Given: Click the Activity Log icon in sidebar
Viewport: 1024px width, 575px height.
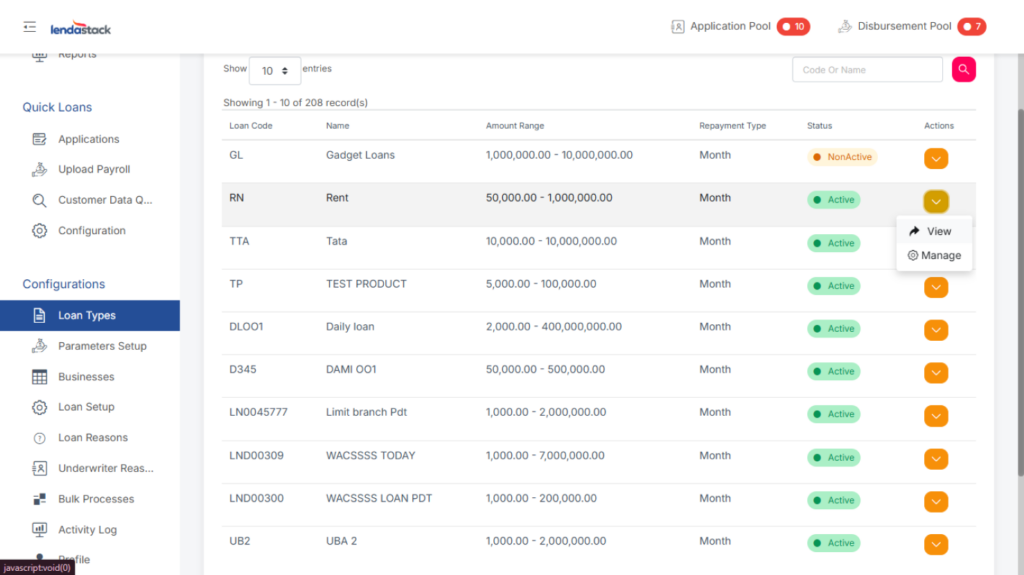Looking at the screenshot, I should 40,530.
